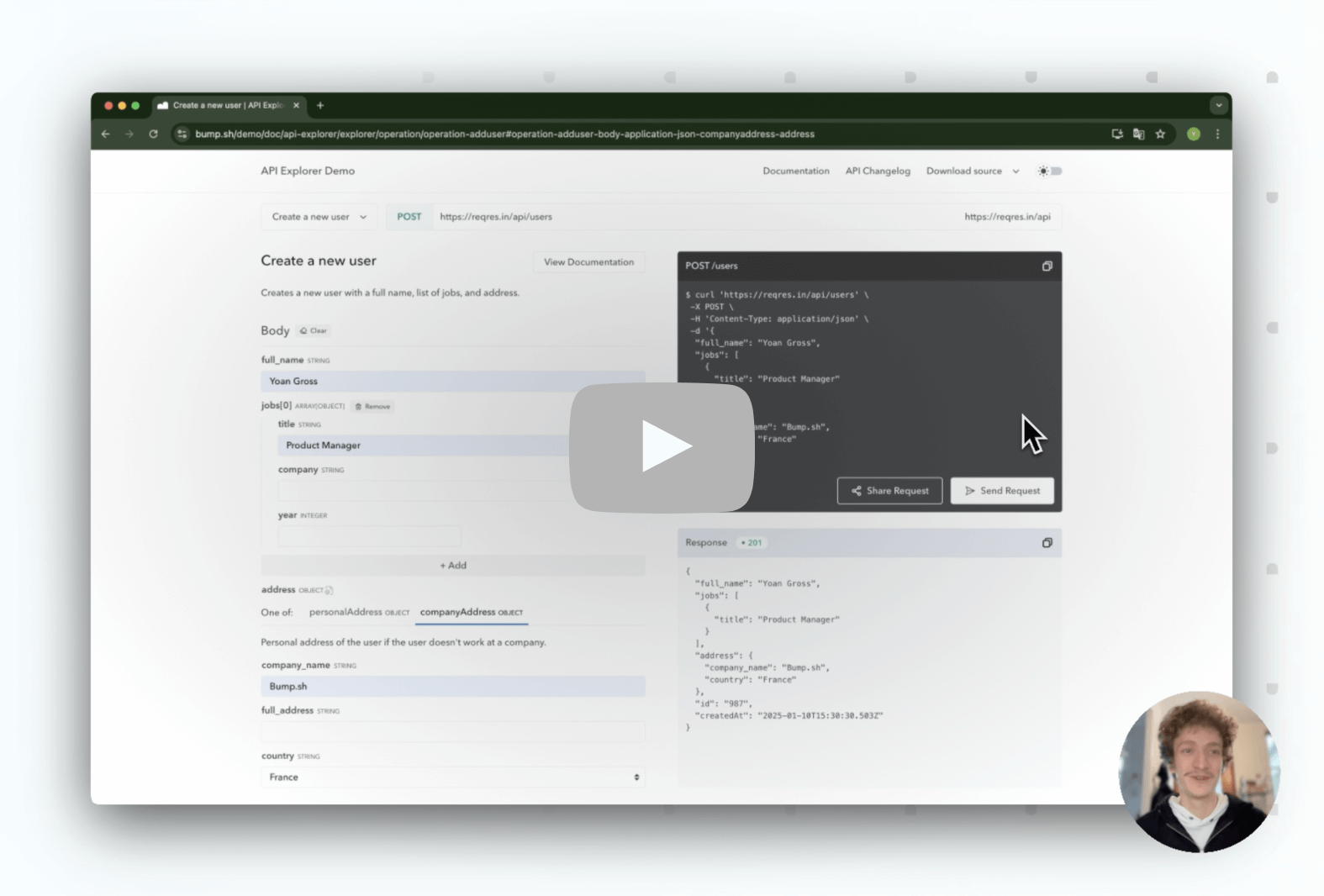Click Share Request button
Viewport: 1324px width, 896px height.
889,491
